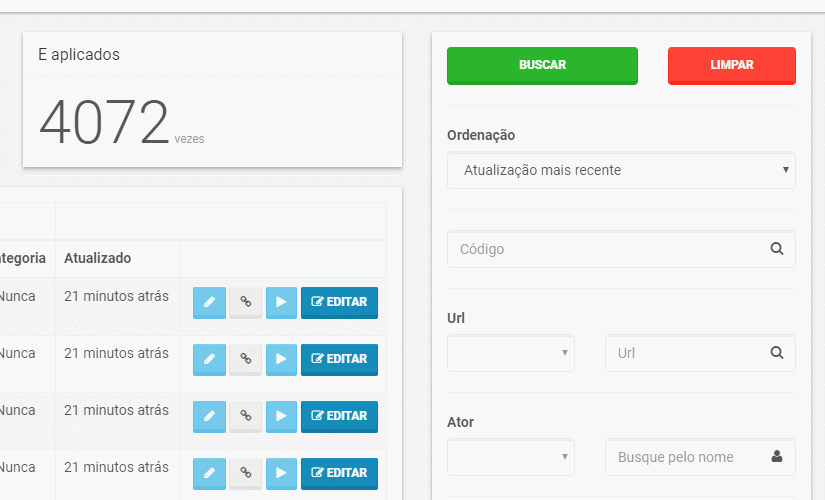Click the play icon in the fourth row

point(281,473)
